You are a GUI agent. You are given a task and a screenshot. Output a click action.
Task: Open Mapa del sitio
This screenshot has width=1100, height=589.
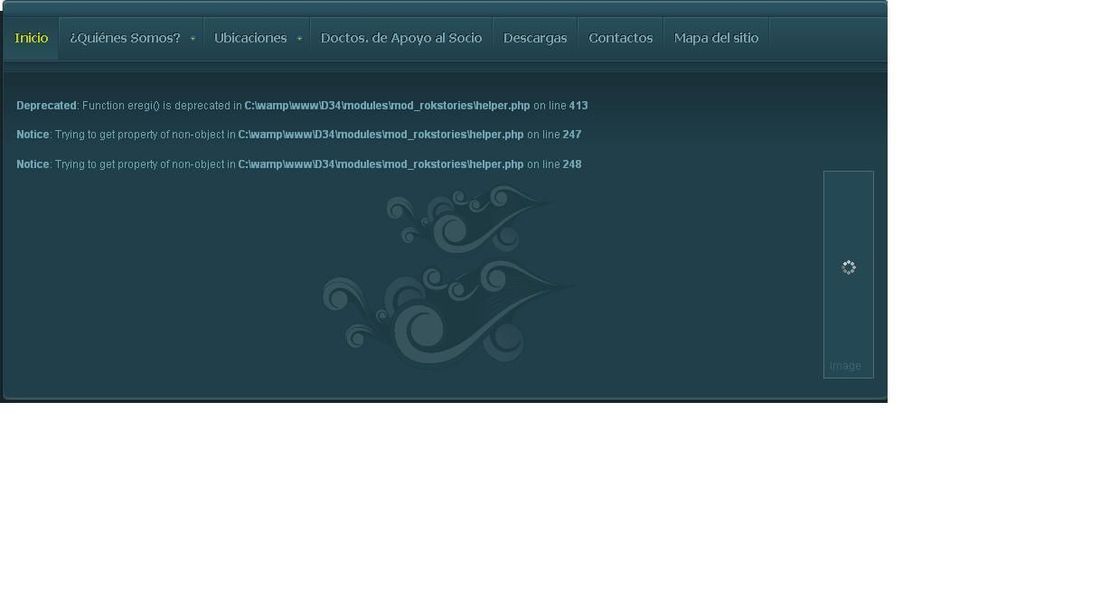(x=716, y=38)
